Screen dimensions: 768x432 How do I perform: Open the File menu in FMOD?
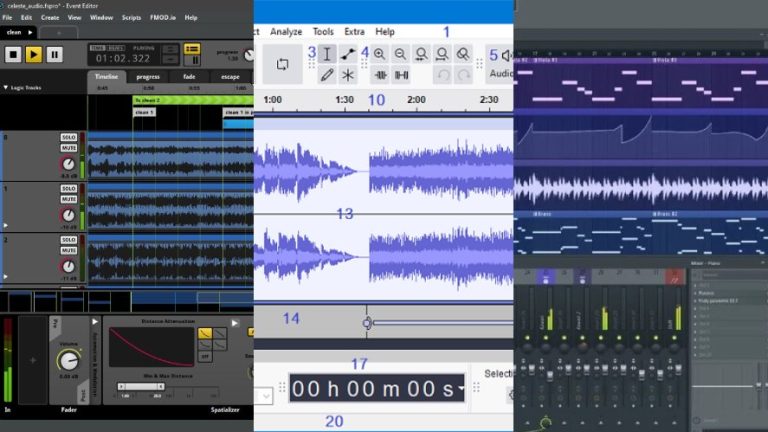pyautogui.click(x=7, y=18)
